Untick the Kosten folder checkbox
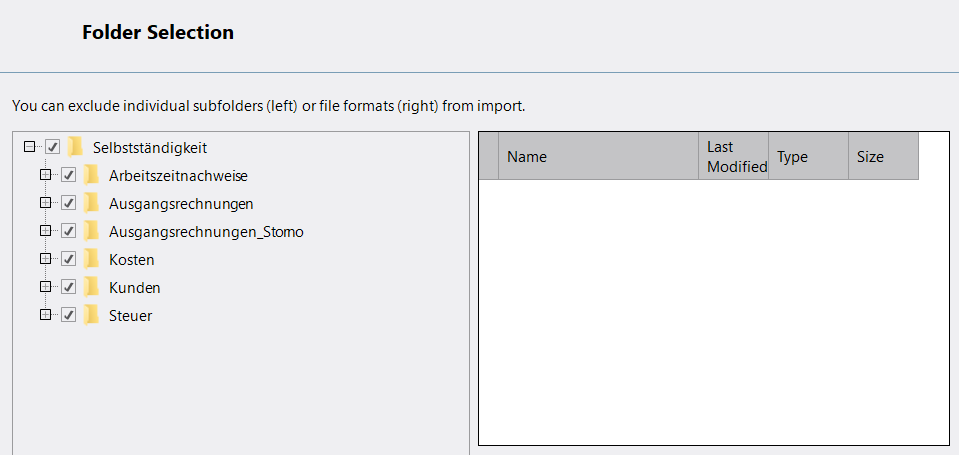This screenshot has height=455, width=959. point(69,259)
